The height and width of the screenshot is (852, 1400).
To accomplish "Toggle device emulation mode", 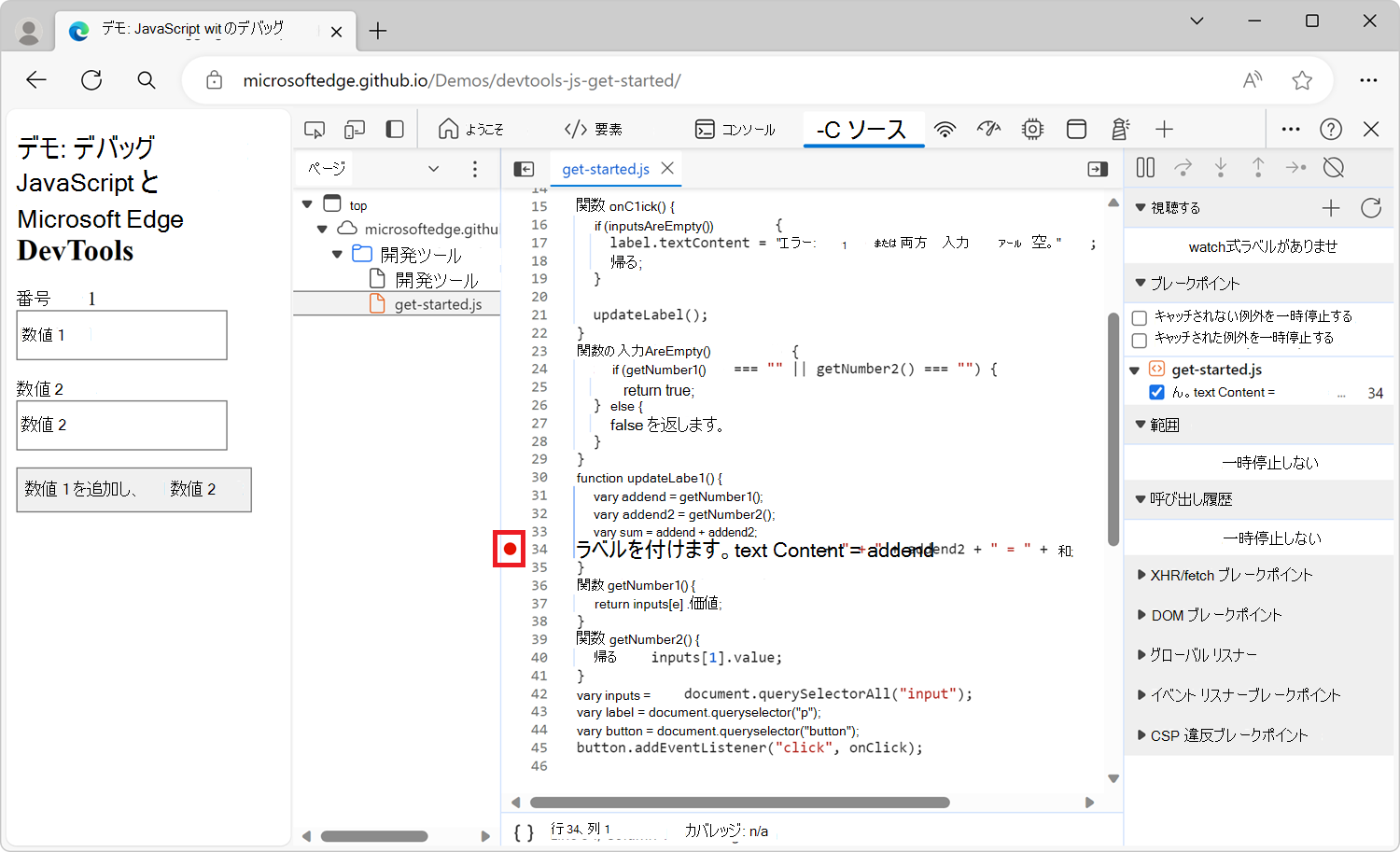I will [x=355, y=129].
